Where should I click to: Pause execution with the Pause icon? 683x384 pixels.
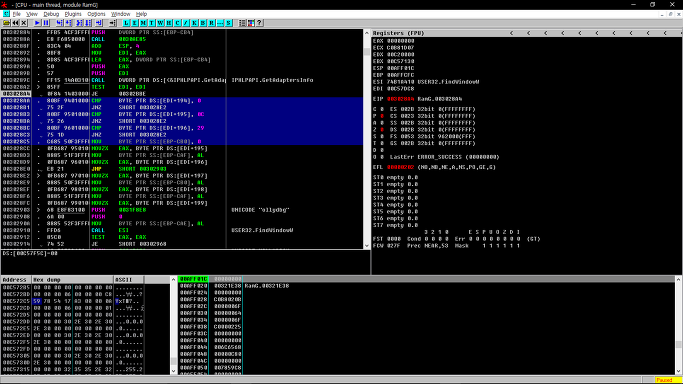point(46,23)
